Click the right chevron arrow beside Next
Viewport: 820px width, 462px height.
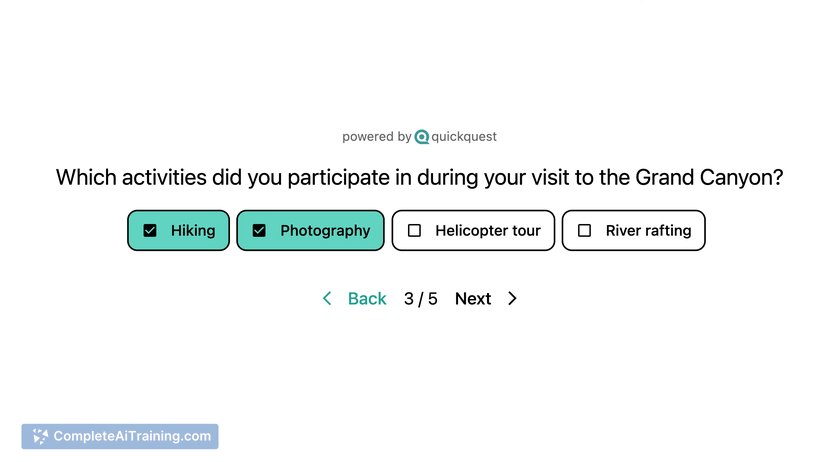tap(512, 298)
